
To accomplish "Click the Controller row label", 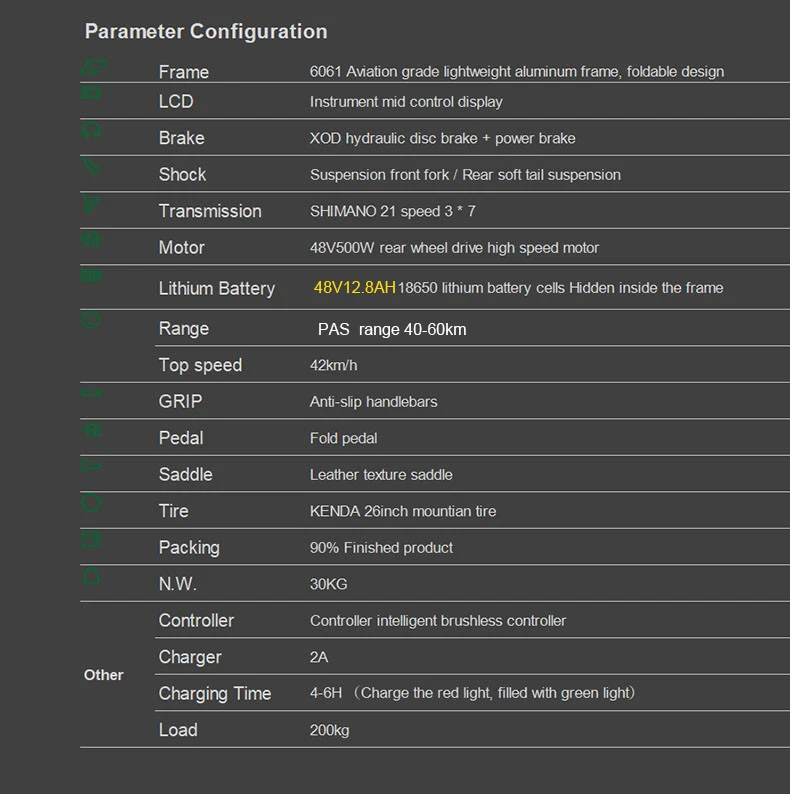I will (x=196, y=621).
